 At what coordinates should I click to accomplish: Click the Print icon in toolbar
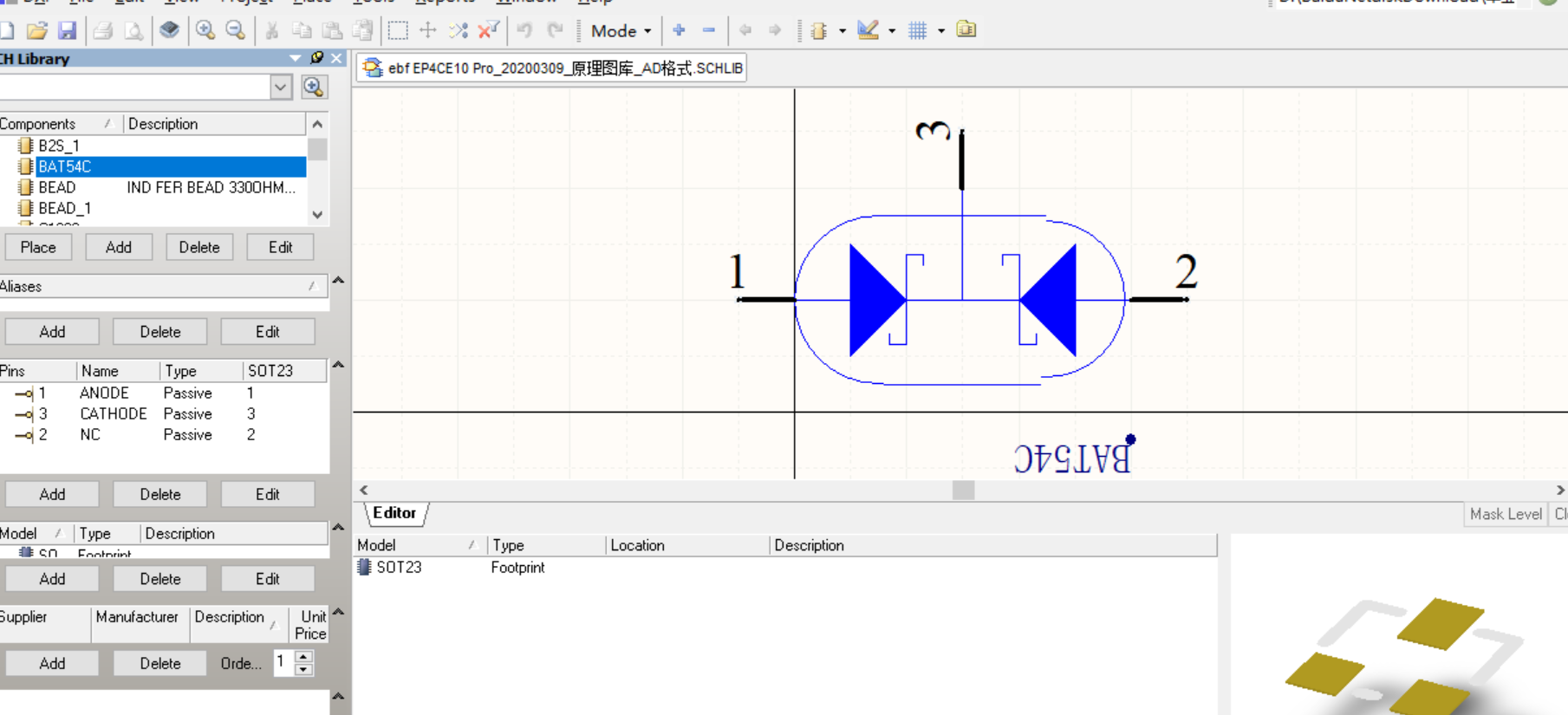pyautogui.click(x=102, y=30)
